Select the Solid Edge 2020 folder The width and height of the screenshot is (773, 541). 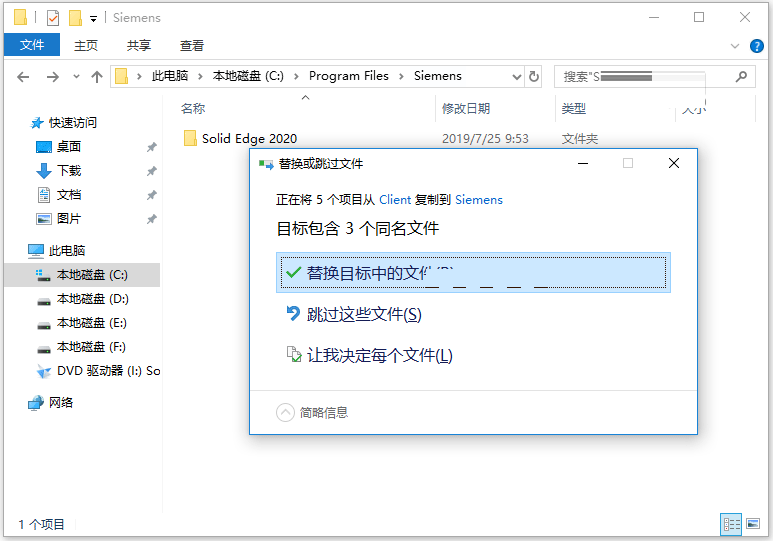249,139
